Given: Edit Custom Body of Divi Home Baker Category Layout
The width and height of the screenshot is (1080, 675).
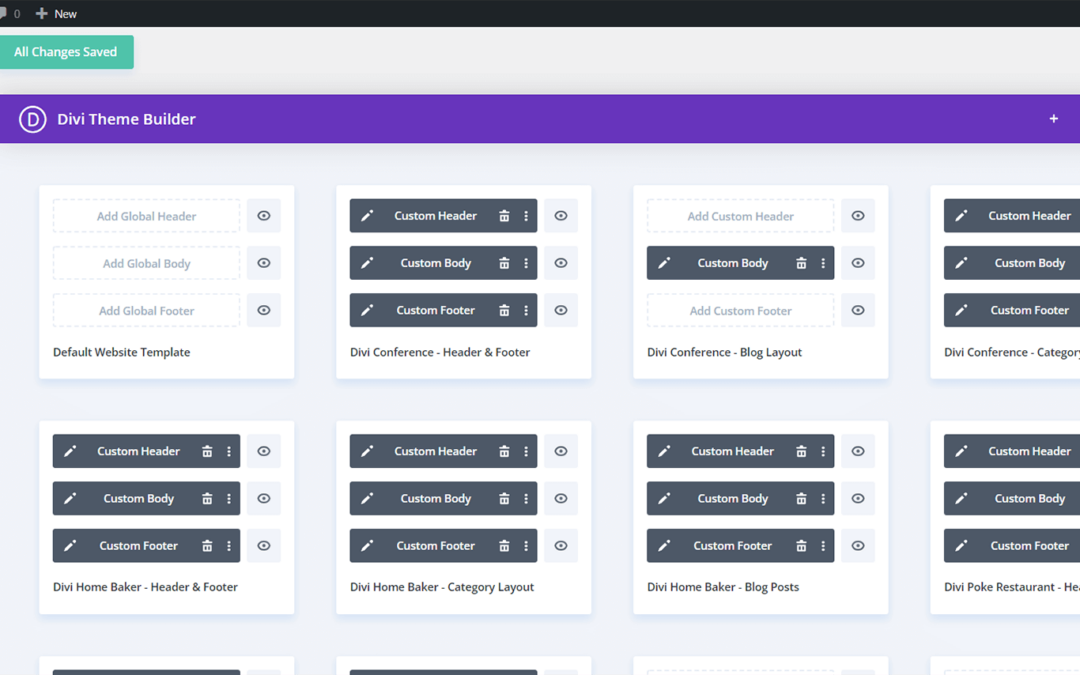Looking at the screenshot, I should pyautogui.click(x=367, y=499).
